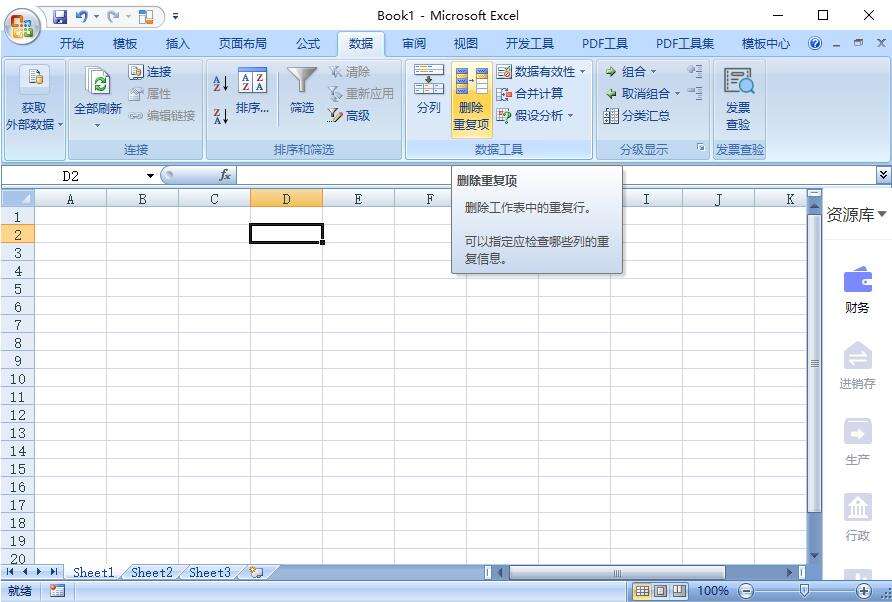
Task: Select row 5 header
Action: pyautogui.click(x=18, y=288)
